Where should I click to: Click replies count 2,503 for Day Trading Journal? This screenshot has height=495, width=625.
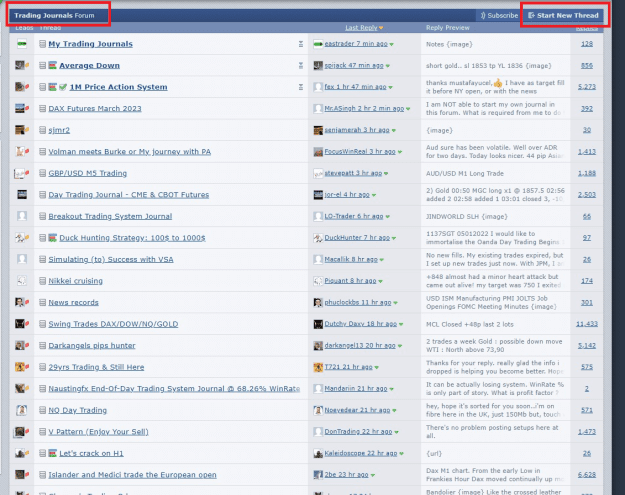click(x=587, y=194)
